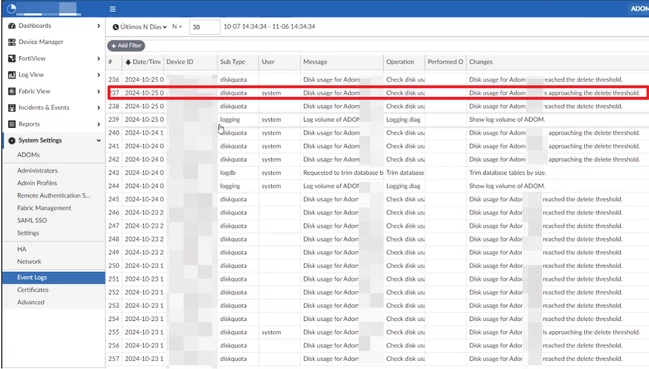
Task: Click 'system' user in row 255
Action: [x=271, y=332]
